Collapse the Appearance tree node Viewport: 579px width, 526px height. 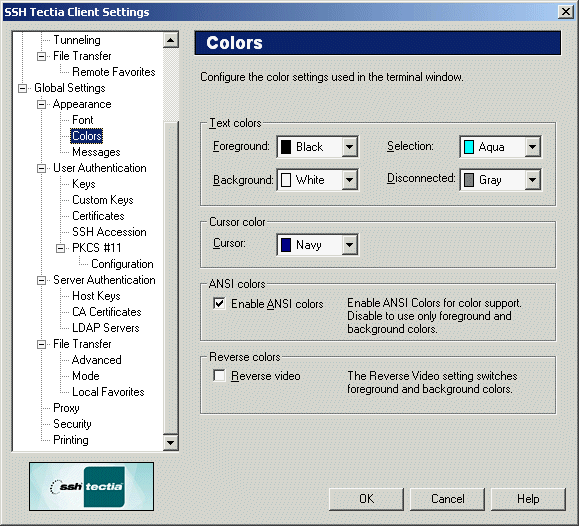(41, 105)
